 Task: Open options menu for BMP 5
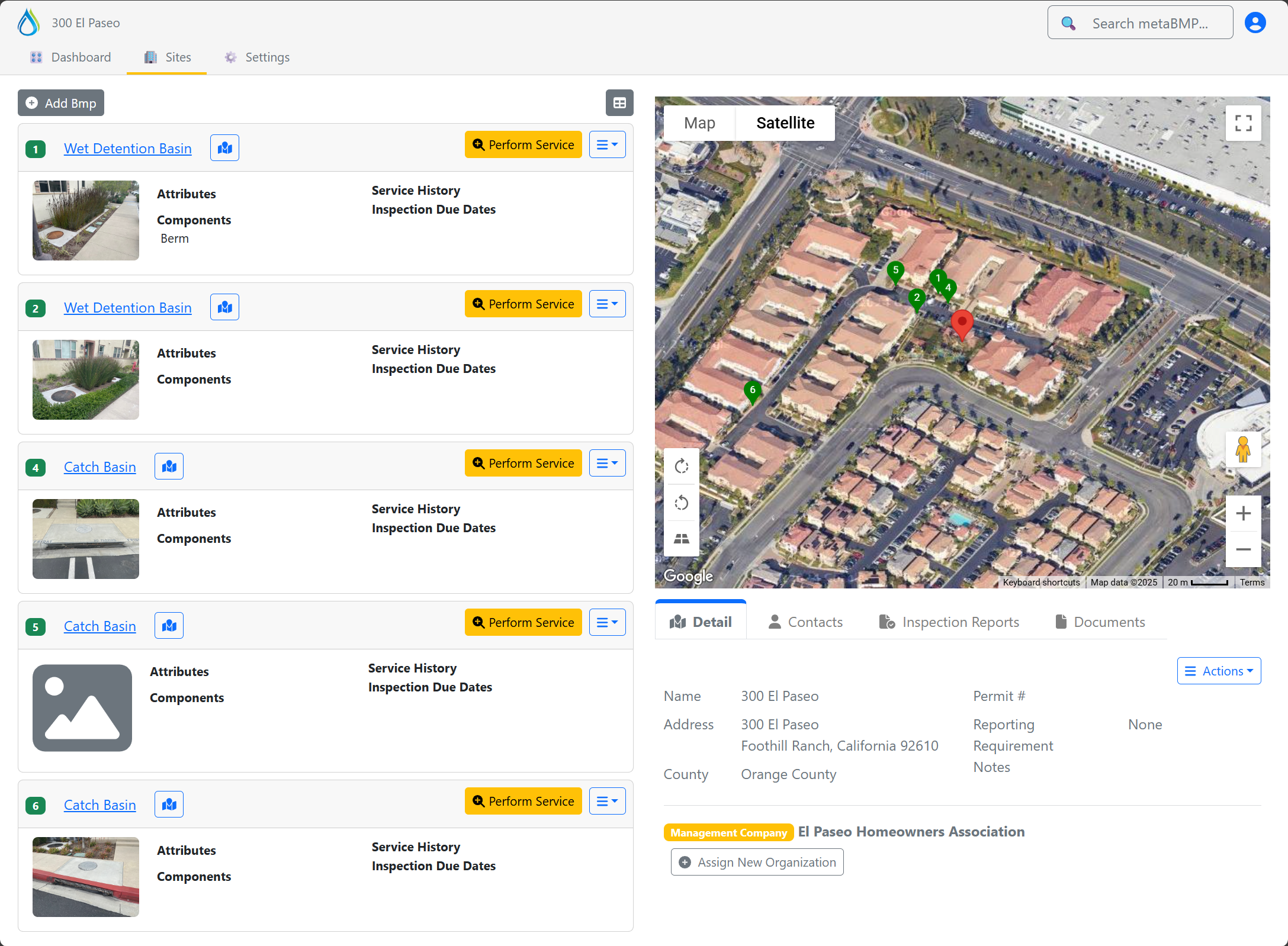[607, 622]
